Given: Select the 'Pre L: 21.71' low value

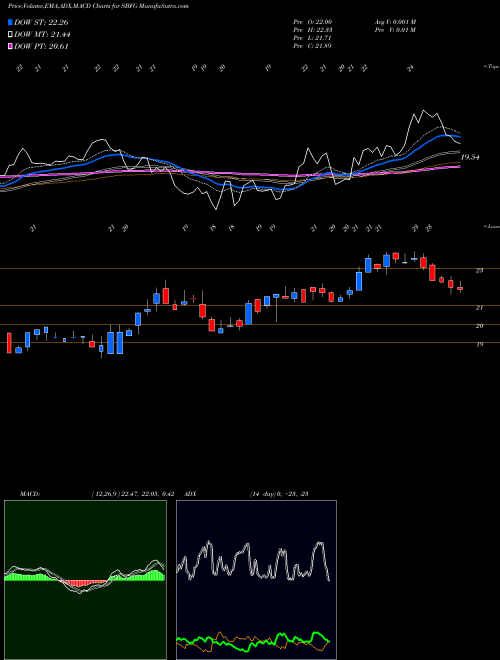Looking at the screenshot, I should coord(313,38).
